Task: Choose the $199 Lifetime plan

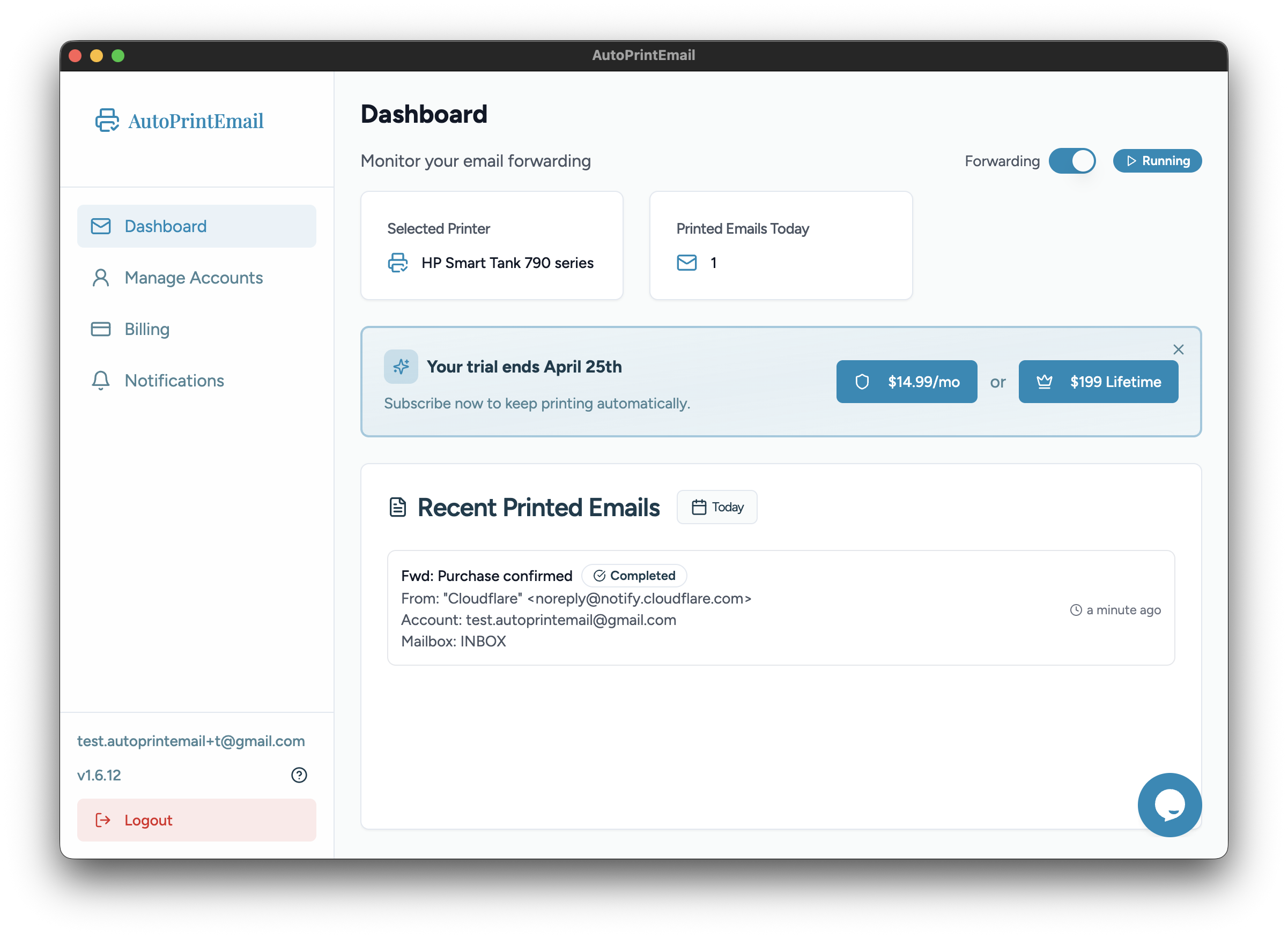Action: (1098, 382)
